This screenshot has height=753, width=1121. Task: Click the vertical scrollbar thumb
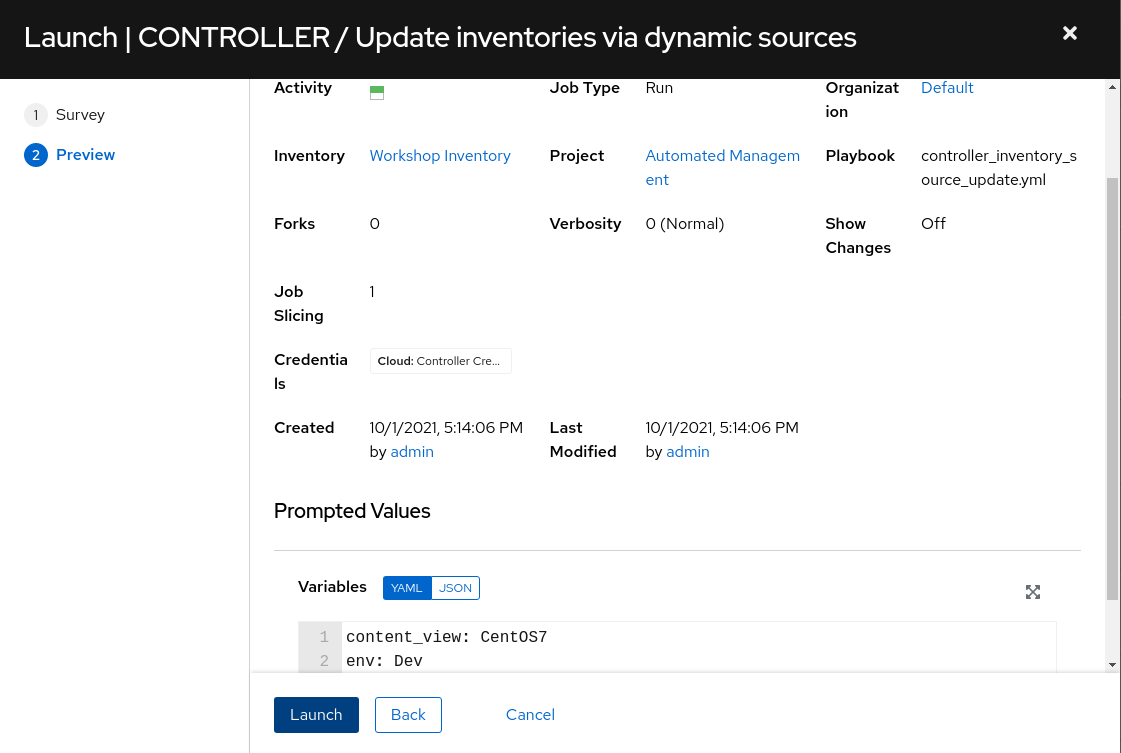click(1112, 388)
